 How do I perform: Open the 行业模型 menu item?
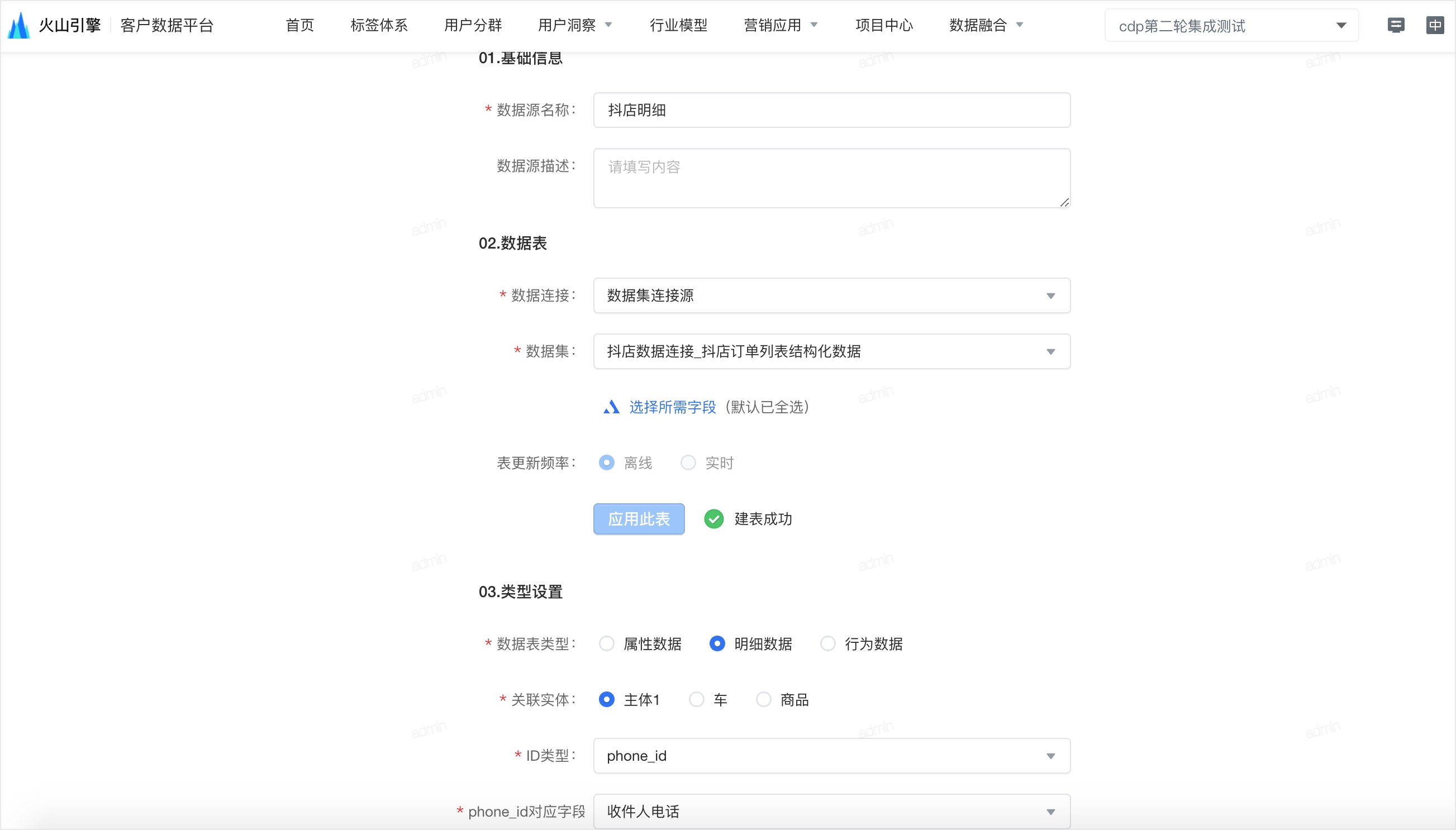pos(678,25)
